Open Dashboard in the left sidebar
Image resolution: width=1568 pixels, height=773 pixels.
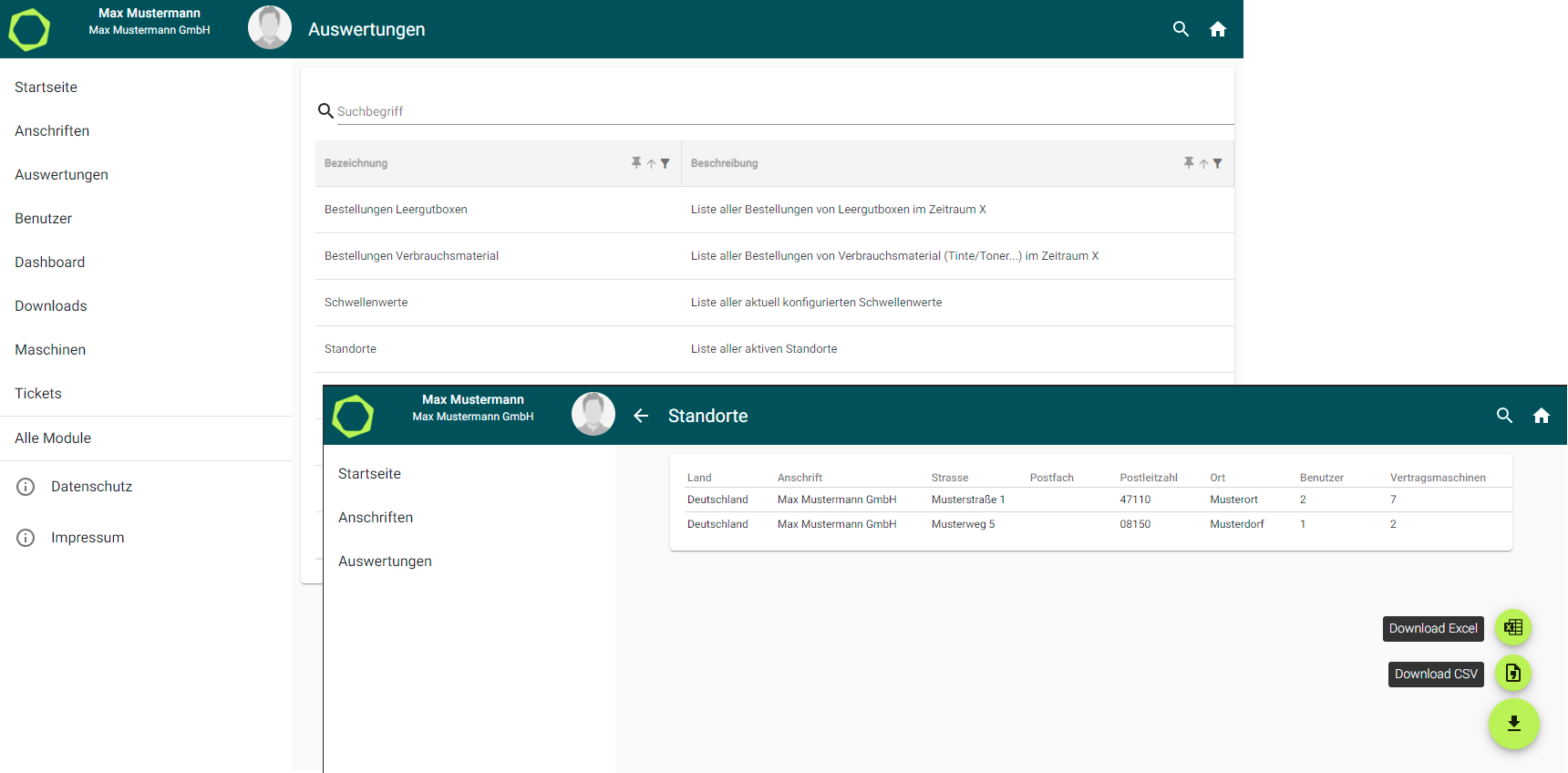click(x=50, y=263)
